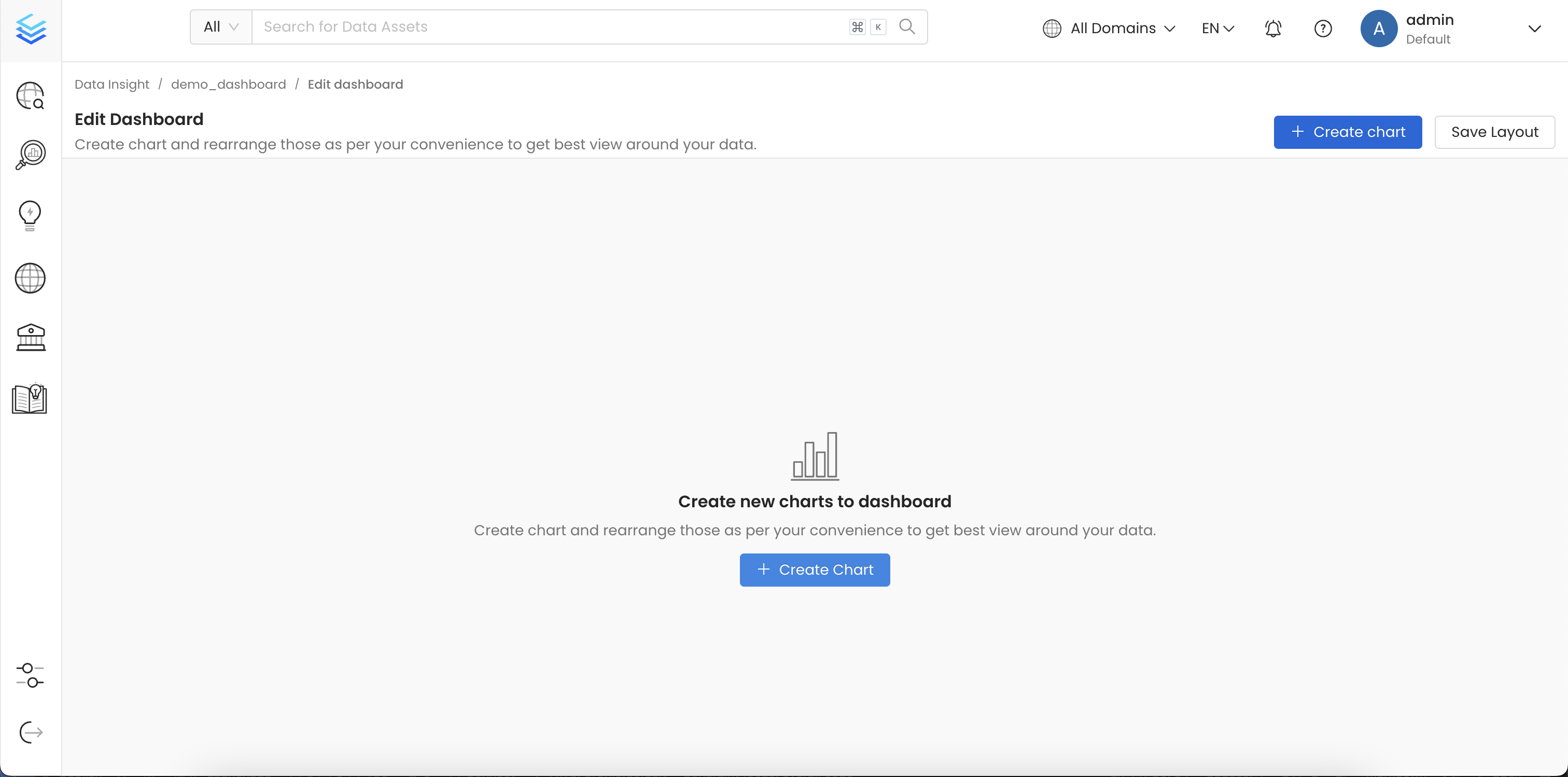This screenshot has height=777, width=1568.
Task: Open Settings sliders icon in sidebar
Action: [x=30, y=675]
